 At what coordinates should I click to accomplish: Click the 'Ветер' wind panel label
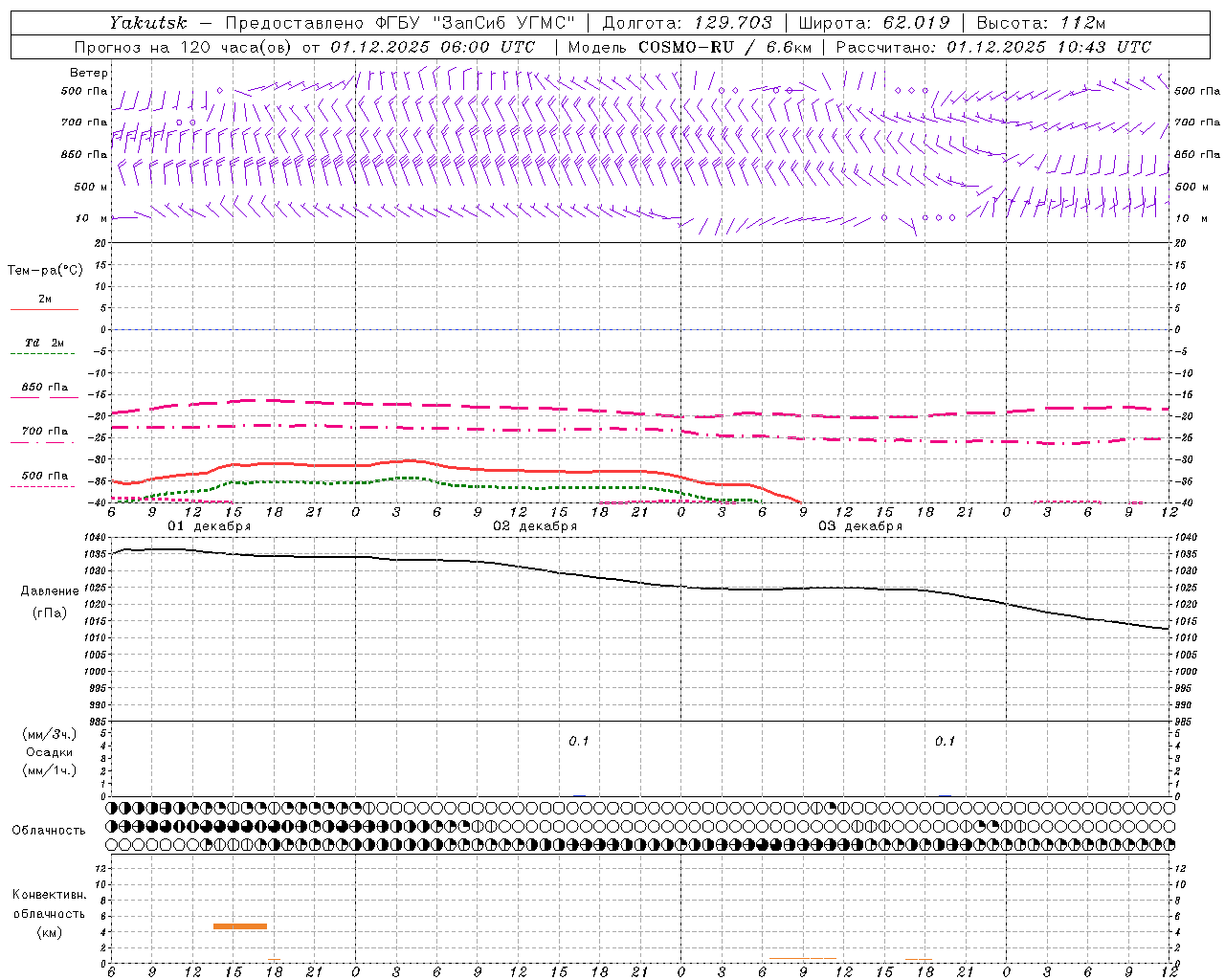click(x=89, y=73)
